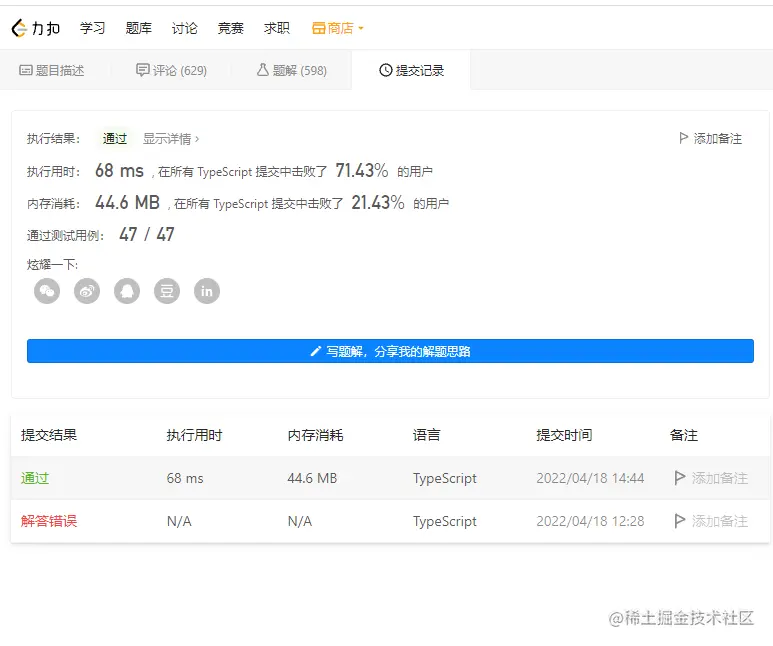
Task: Click the N/A runtime cell
Action: [179, 521]
